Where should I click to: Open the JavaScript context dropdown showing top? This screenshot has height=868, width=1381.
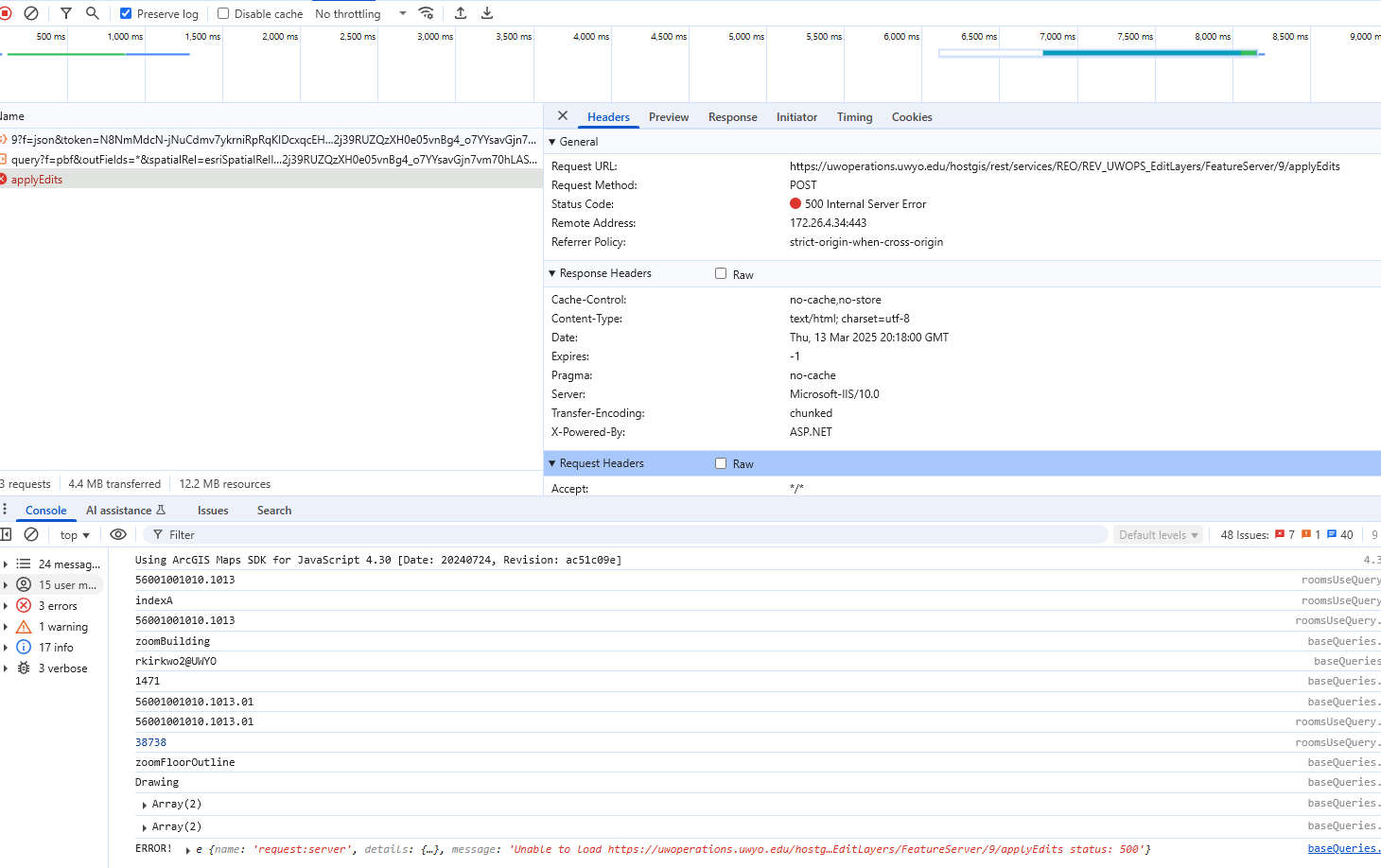[x=74, y=534]
